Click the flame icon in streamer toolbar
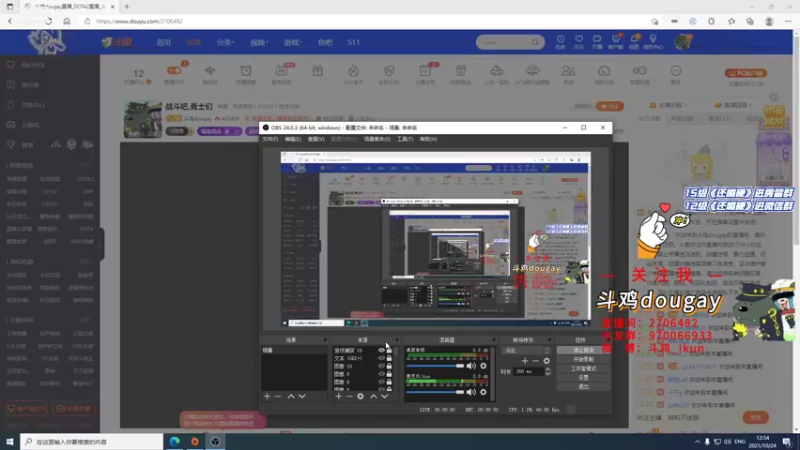Screen dimensions: 800x450 pyautogui.click(x=353, y=71)
